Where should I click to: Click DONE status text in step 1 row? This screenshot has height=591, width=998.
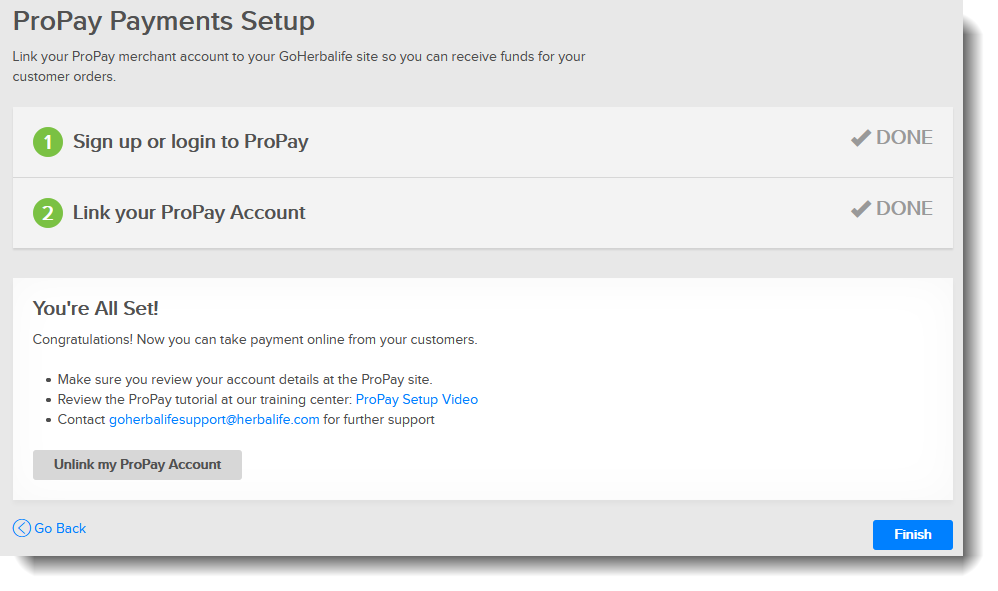904,138
